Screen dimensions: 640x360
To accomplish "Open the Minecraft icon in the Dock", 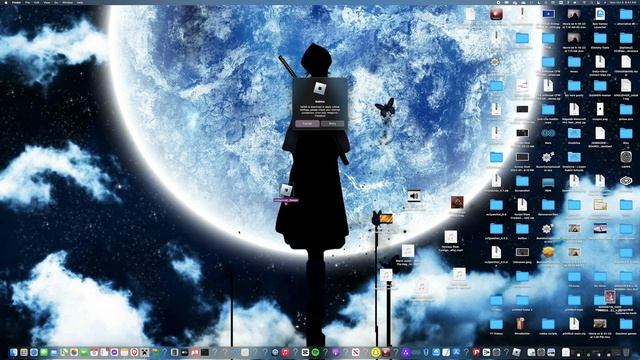I will click(x=144, y=352).
